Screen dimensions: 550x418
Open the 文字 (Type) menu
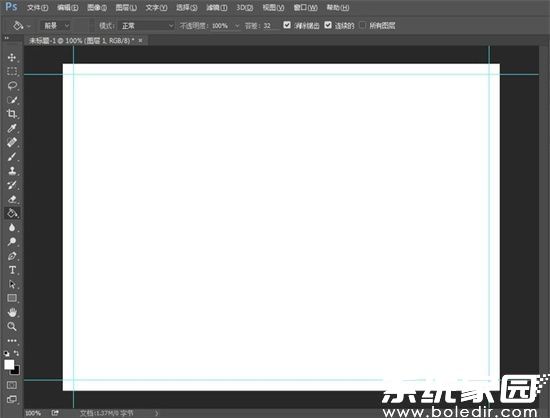pyautogui.click(x=156, y=7)
